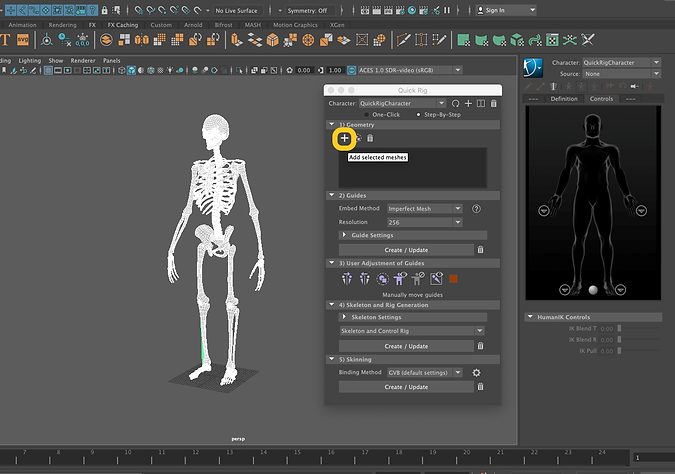Collapse the 1) Geometry section

point(413,125)
